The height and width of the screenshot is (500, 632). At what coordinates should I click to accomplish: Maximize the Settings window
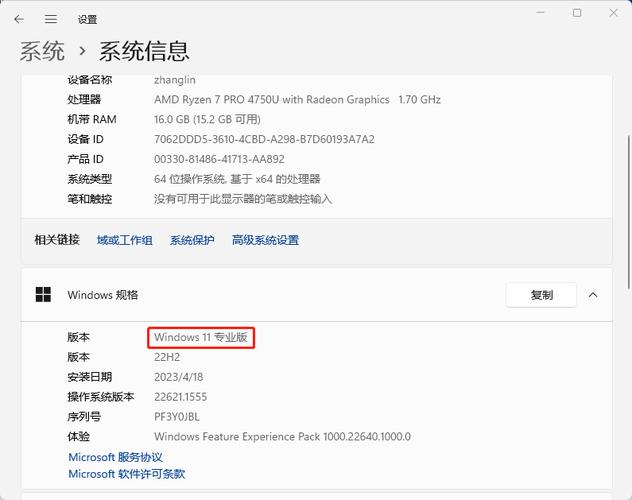coord(577,13)
